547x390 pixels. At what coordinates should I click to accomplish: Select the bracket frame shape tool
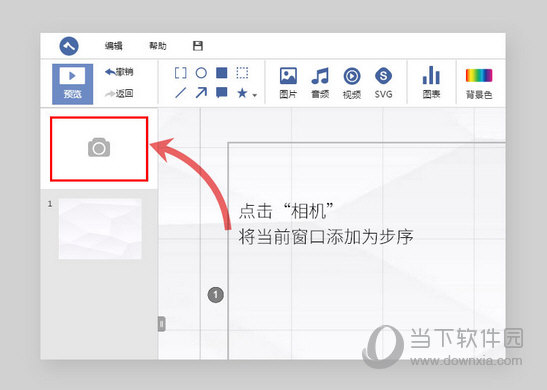[x=180, y=73]
